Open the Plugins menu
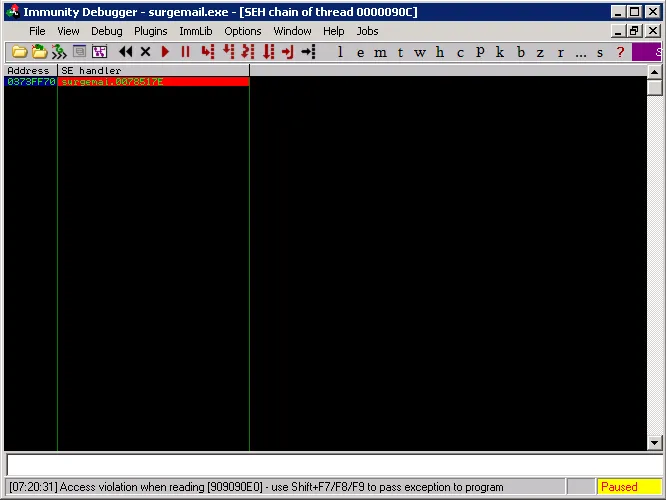The width and height of the screenshot is (666, 500). pos(150,31)
